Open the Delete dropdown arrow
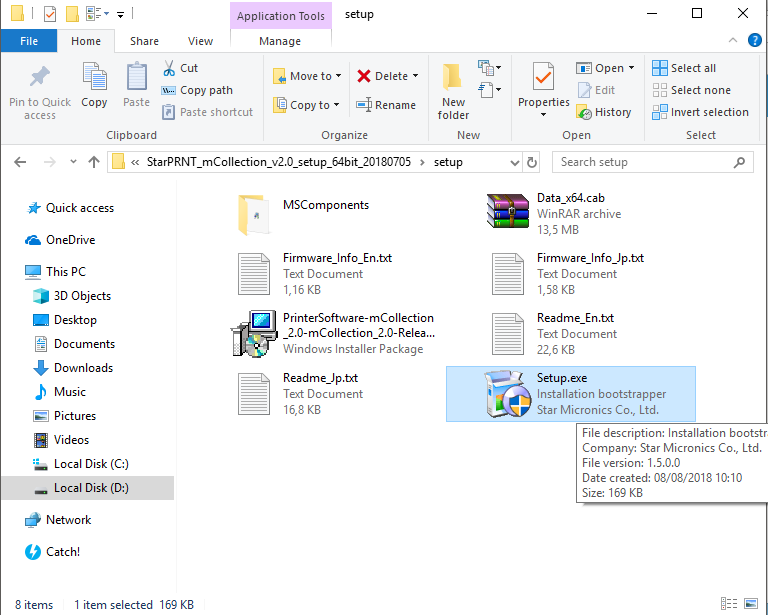 (x=415, y=76)
